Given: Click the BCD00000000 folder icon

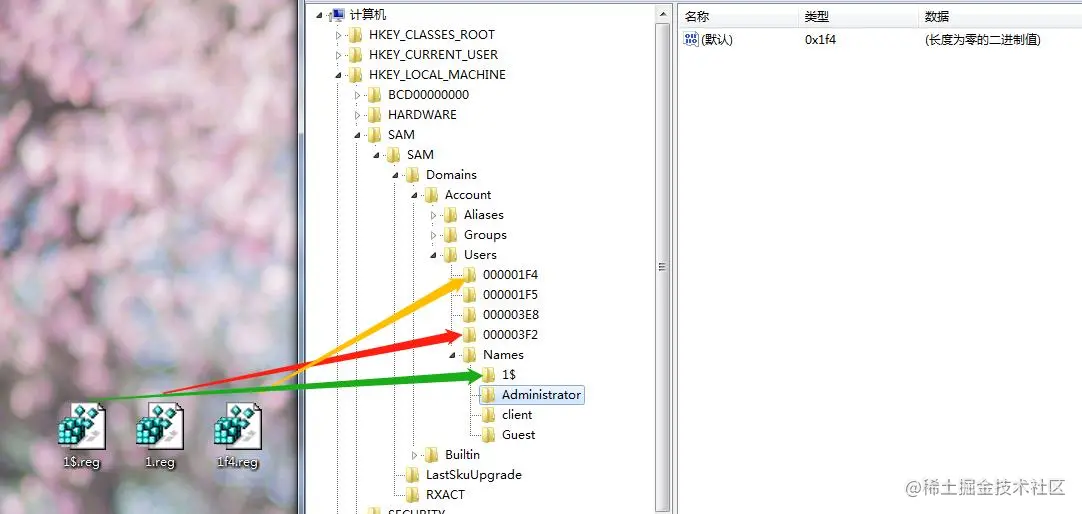Looking at the screenshot, I should (x=375, y=95).
